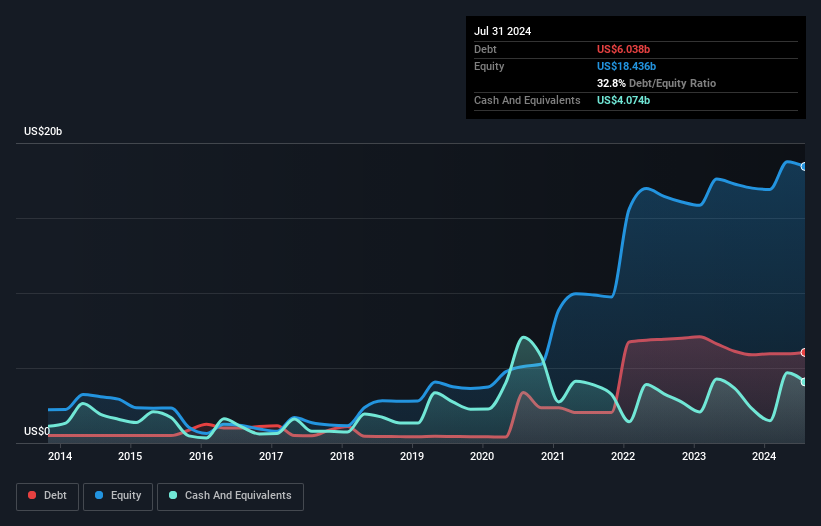Click the 2019 x-axis label
Screen dimensions: 821x526
412,456
